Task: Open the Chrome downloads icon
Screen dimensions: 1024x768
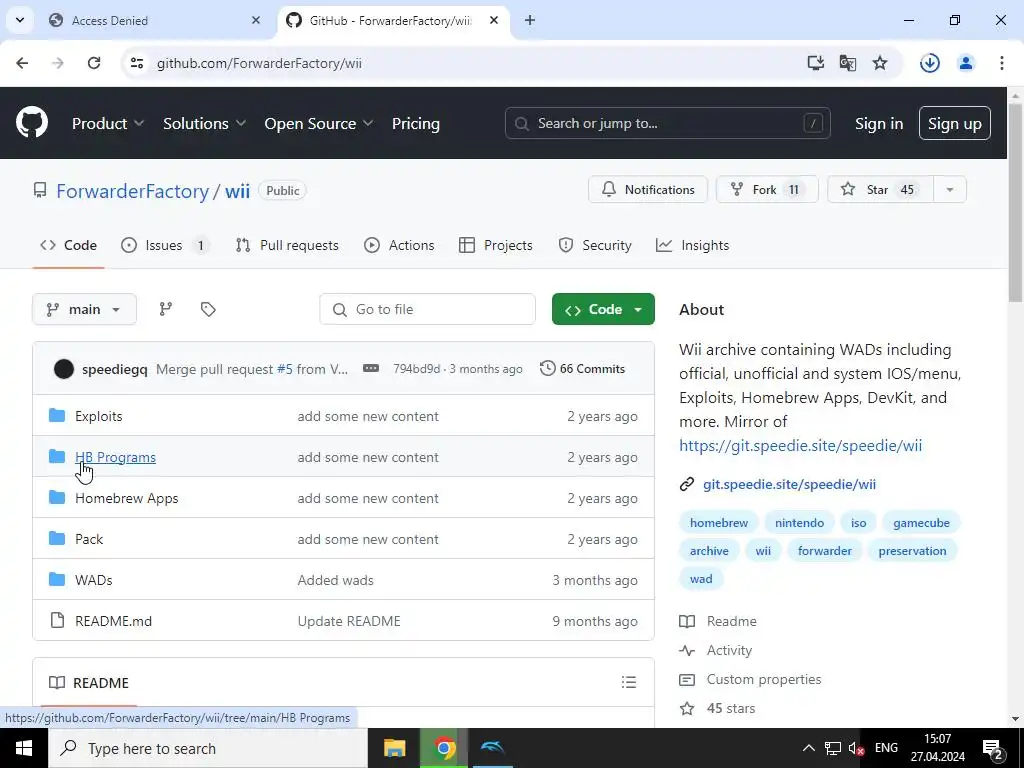Action: coord(929,63)
